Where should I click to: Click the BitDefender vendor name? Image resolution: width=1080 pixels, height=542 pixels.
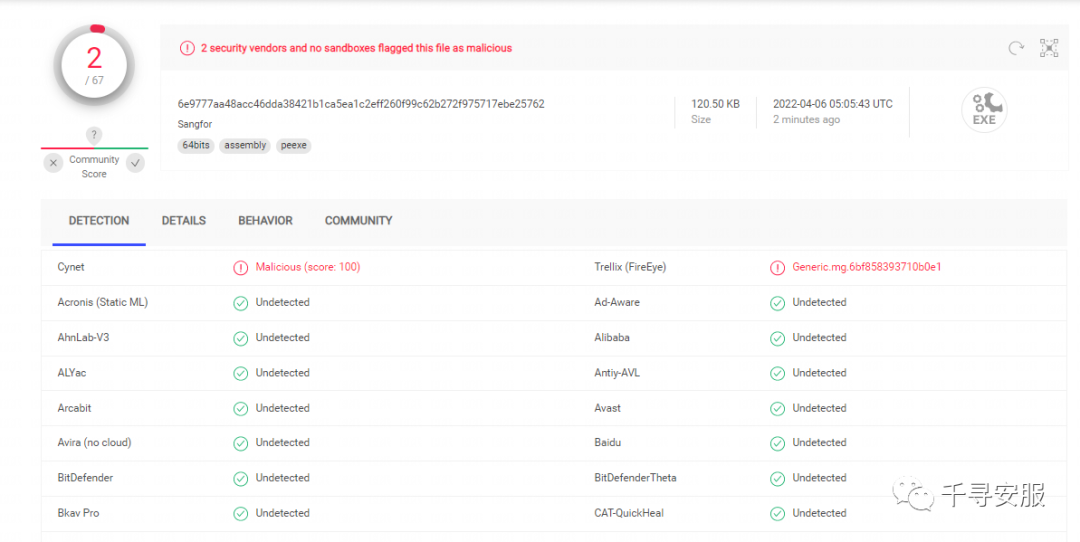85,478
